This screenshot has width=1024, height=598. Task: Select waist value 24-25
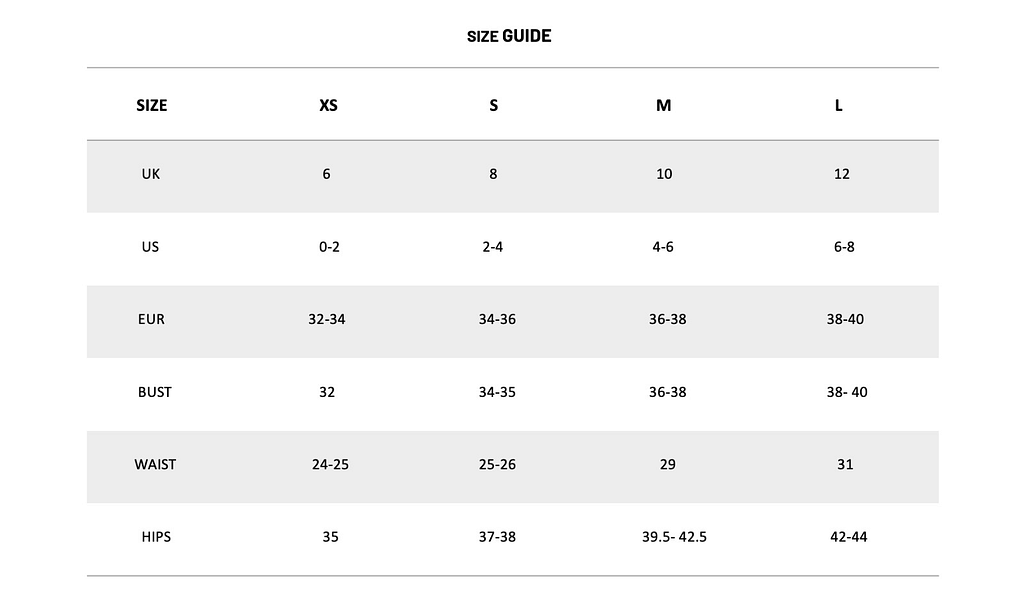point(330,464)
